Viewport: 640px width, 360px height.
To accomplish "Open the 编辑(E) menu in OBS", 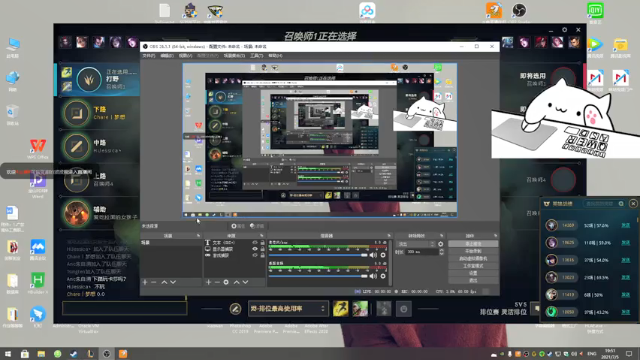I will 167,56.
